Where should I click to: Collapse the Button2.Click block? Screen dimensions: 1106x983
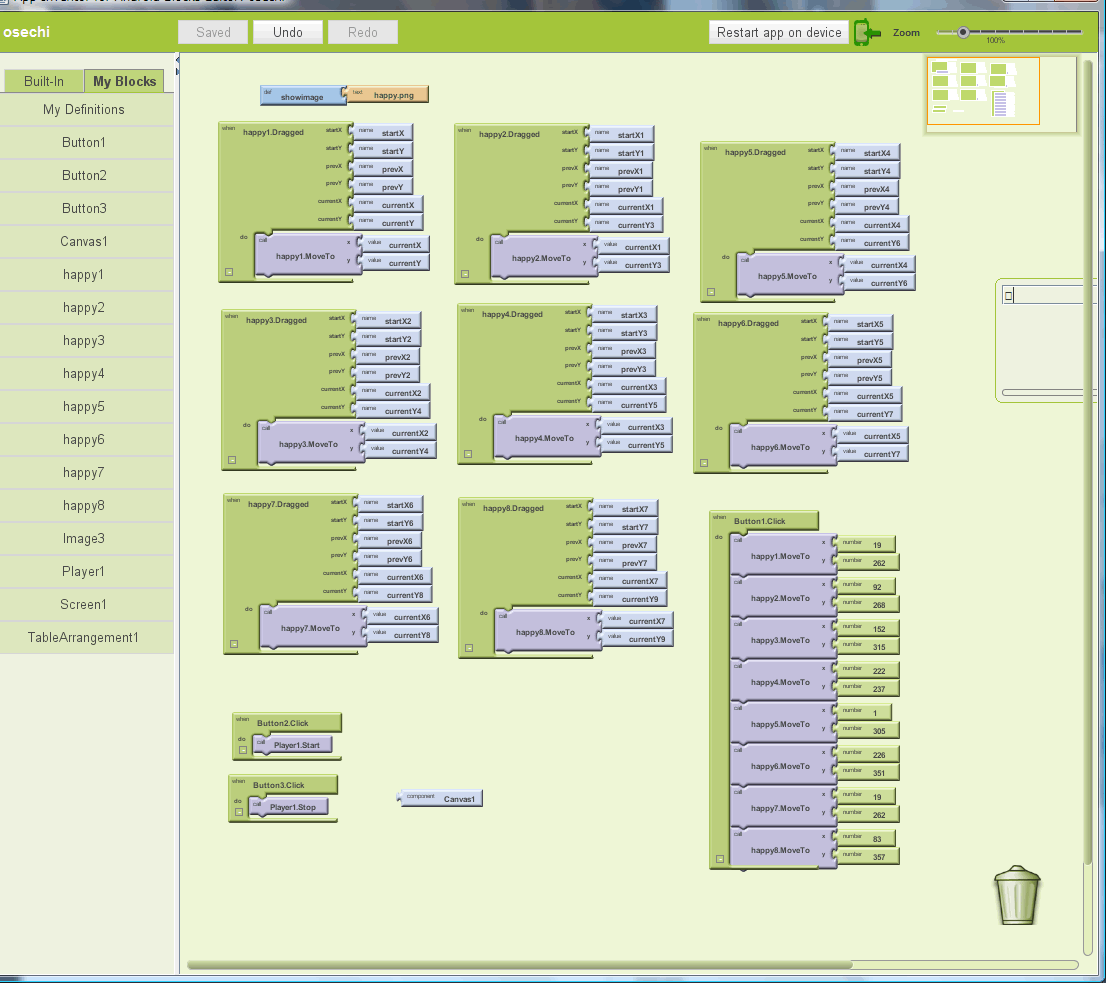click(x=243, y=750)
